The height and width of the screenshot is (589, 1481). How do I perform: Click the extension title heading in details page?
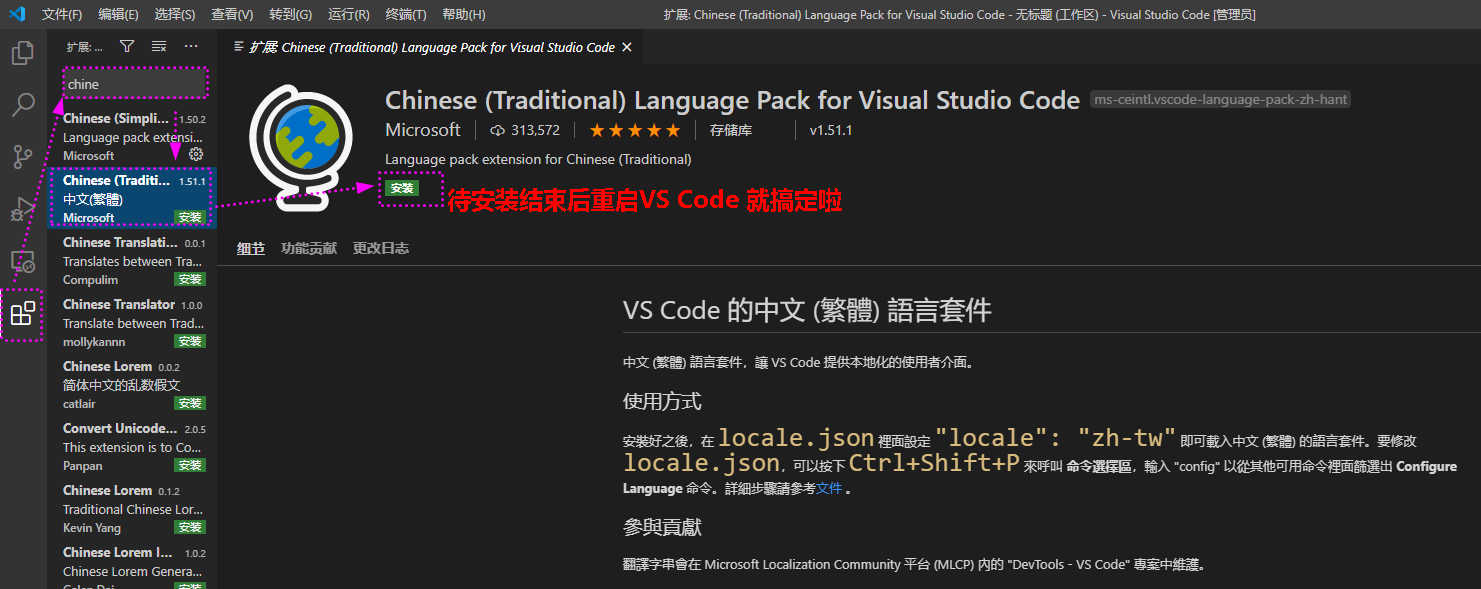pyautogui.click(x=732, y=100)
